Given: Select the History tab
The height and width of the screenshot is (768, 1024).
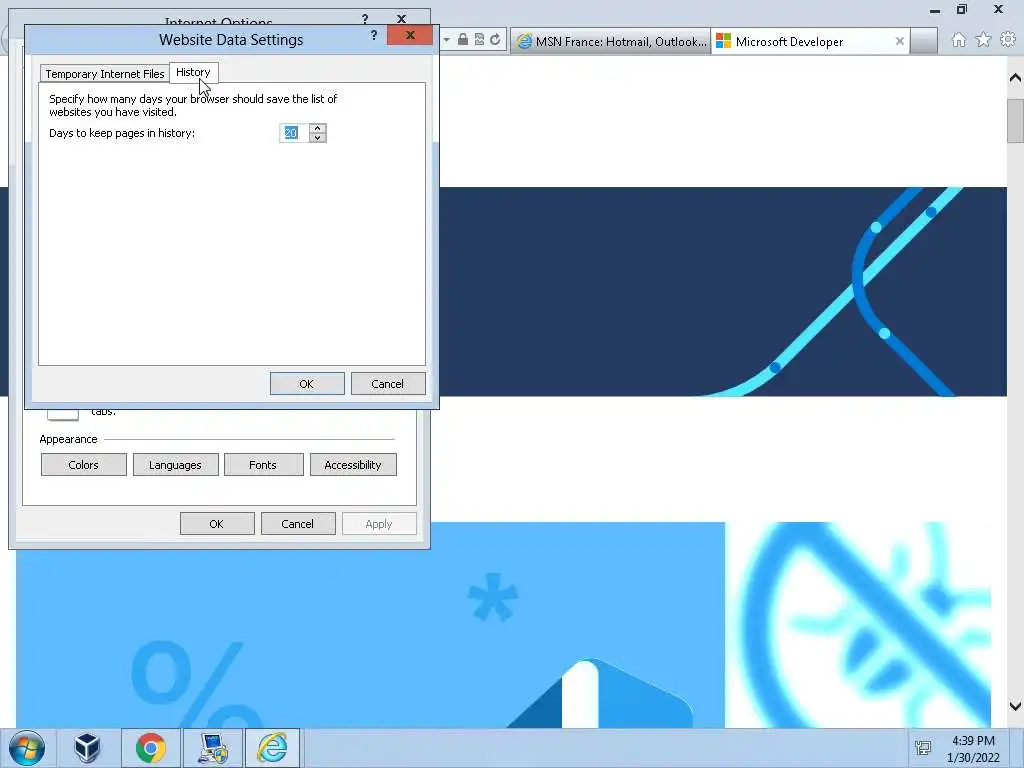Looking at the screenshot, I should tap(193, 72).
